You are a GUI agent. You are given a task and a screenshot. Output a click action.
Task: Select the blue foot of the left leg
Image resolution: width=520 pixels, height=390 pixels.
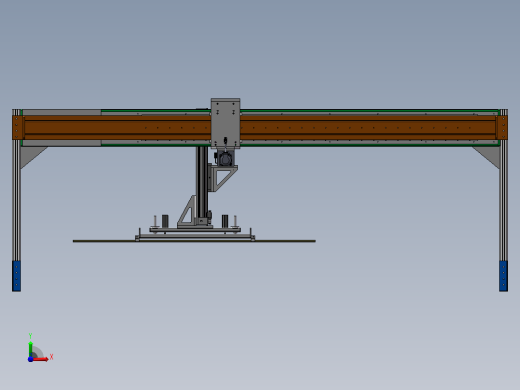click(16, 276)
